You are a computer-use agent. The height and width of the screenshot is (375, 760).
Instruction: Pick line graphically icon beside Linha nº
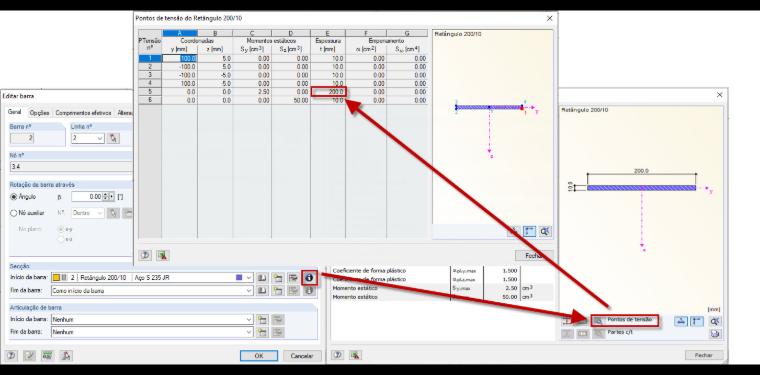pyautogui.click(x=113, y=139)
